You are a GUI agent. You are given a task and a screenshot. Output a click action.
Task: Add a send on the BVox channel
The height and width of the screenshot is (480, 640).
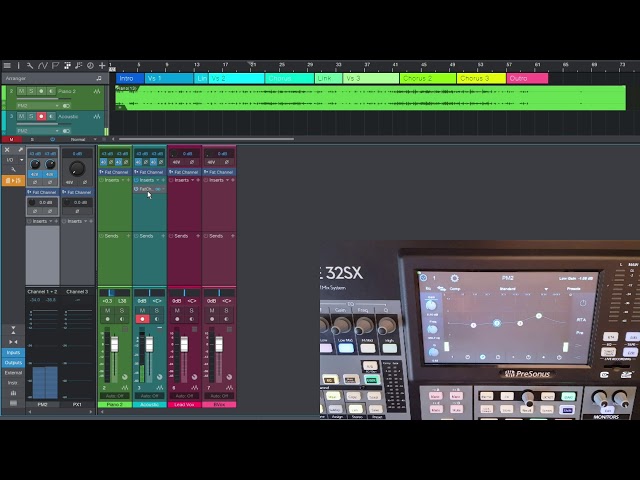(x=233, y=236)
